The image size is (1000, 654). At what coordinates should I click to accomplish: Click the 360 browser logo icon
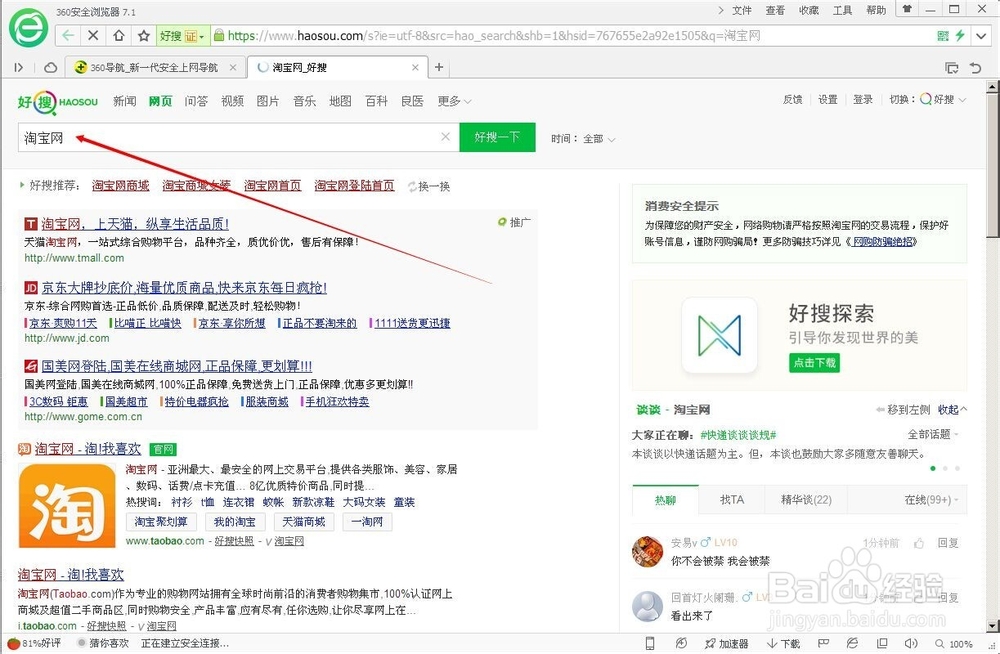click(x=28, y=27)
